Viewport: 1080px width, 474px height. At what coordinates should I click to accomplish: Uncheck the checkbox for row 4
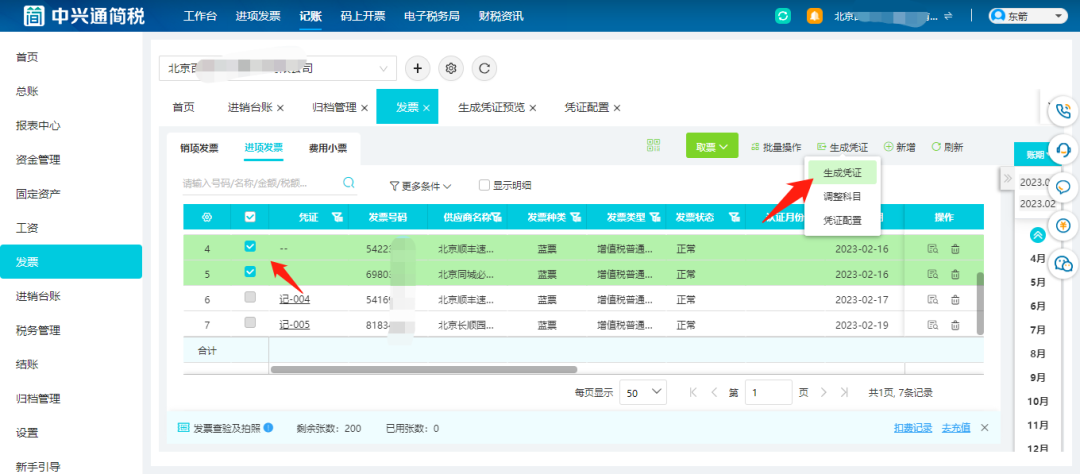point(250,246)
